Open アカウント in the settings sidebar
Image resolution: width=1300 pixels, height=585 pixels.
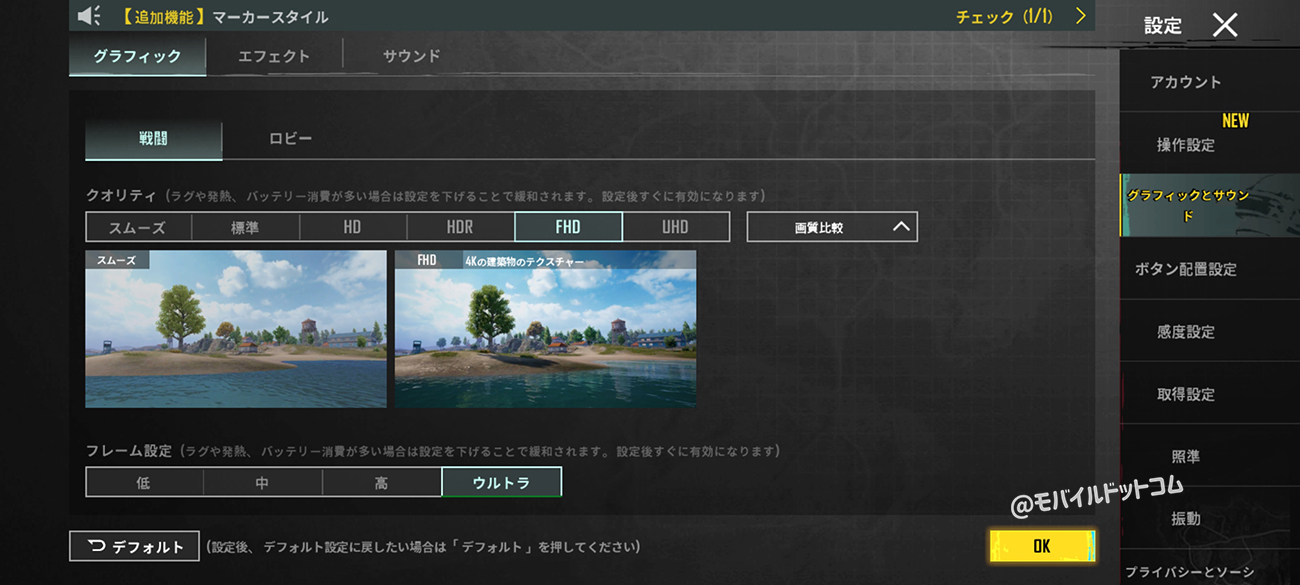pyautogui.click(x=1185, y=82)
